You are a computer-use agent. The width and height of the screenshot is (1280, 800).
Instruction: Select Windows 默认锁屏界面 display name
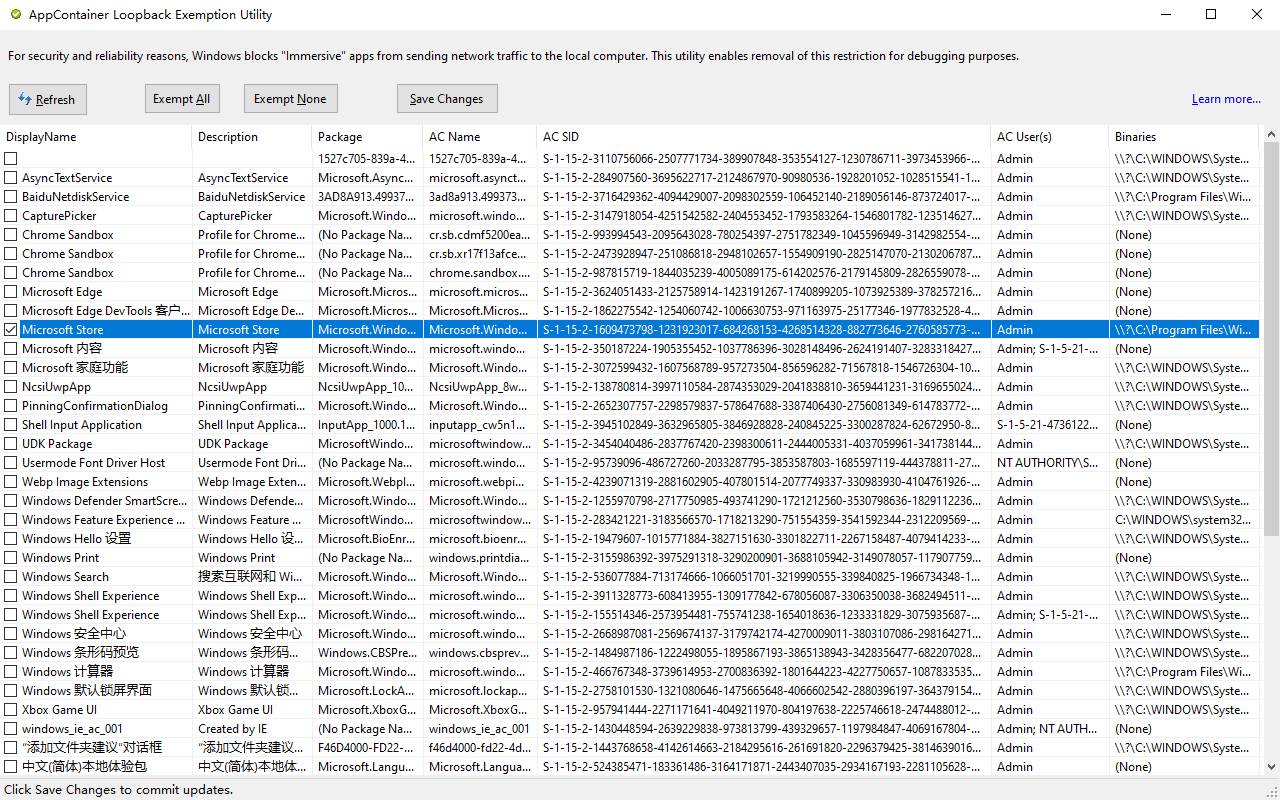click(87, 690)
